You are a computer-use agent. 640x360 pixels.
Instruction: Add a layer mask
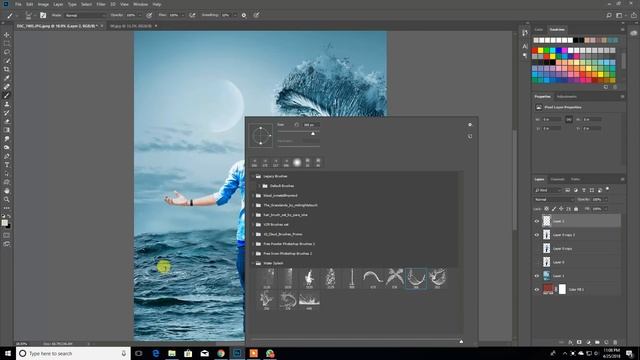(579, 342)
